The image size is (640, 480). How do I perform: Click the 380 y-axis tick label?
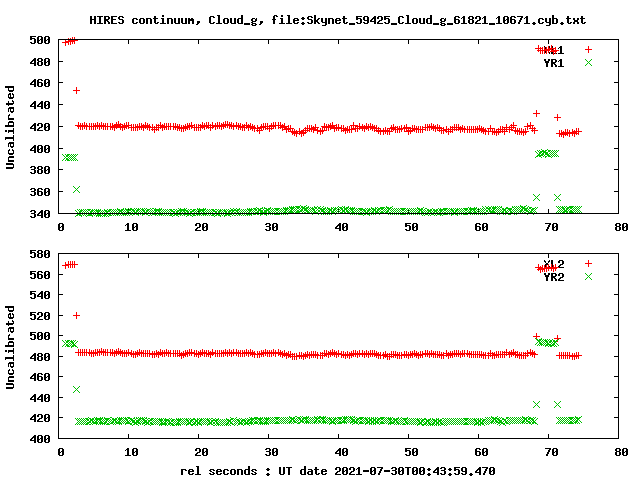click(x=40, y=170)
